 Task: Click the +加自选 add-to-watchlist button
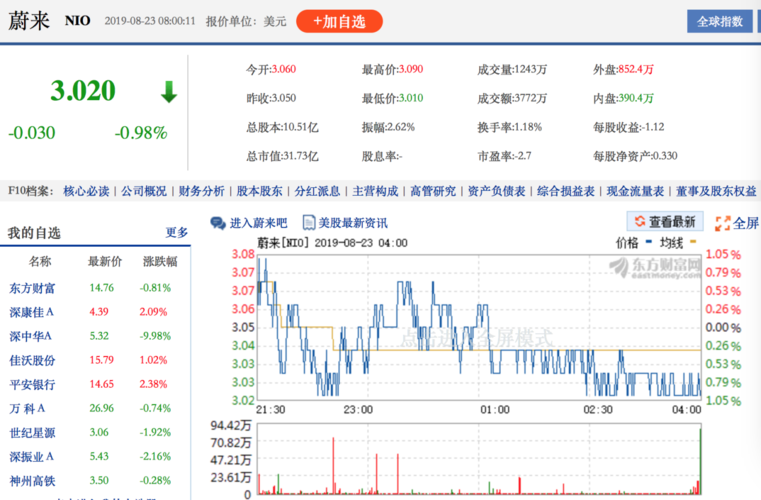tap(339, 21)
